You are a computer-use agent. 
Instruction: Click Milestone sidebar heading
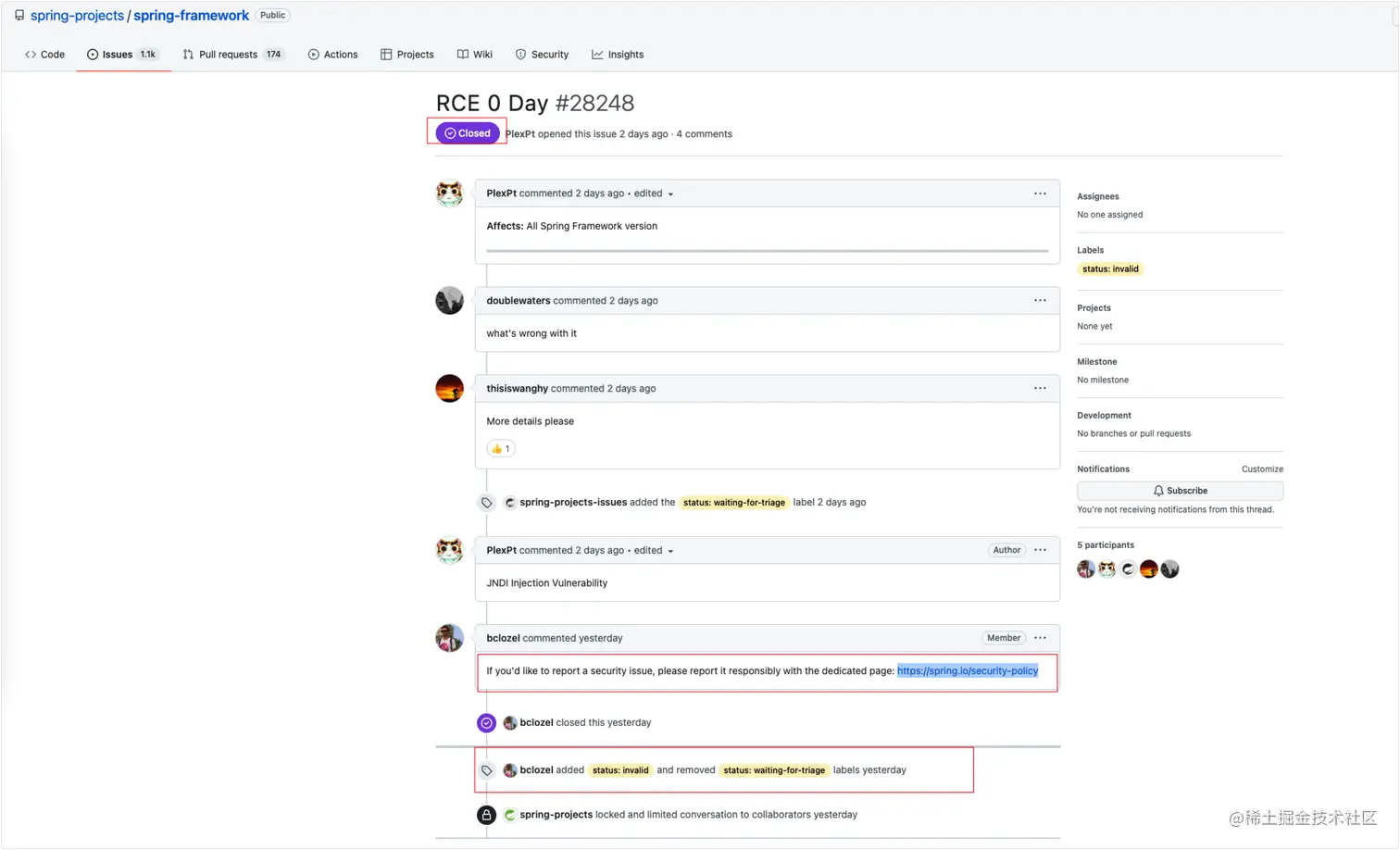pyautogui.click(x=1097, y=362)
